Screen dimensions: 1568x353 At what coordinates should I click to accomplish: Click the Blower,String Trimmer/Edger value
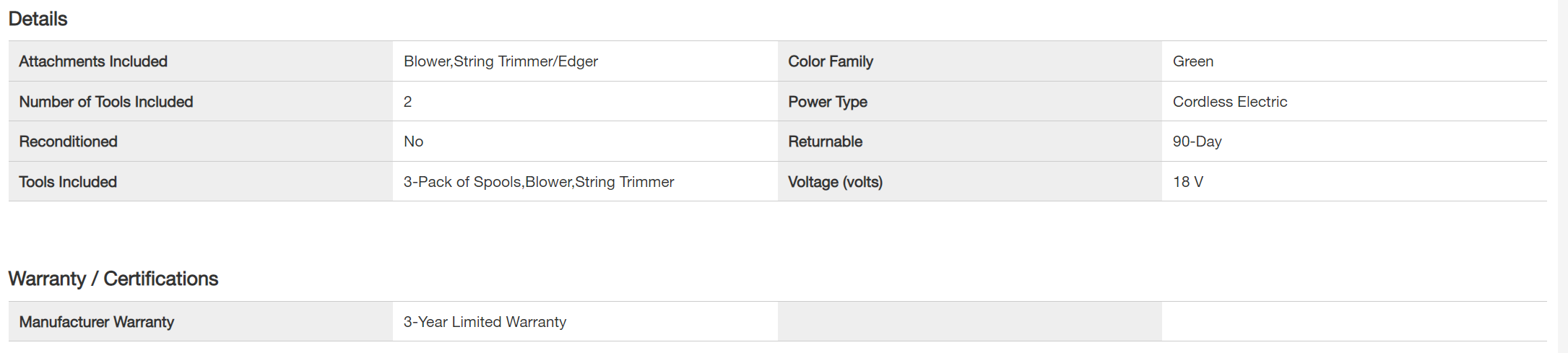point(501,61)
